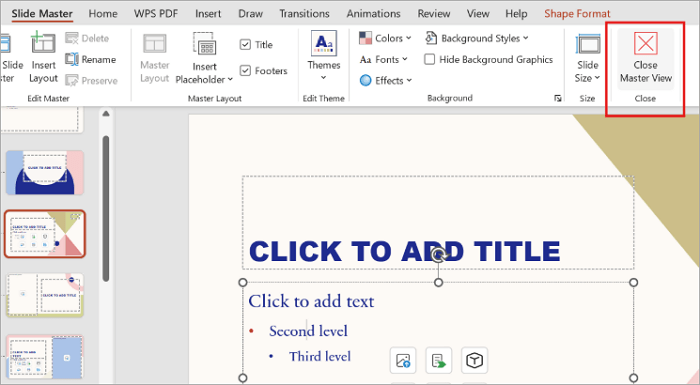Switch to the Review tab
The image size is (700, 385).
tap(434, 14)
